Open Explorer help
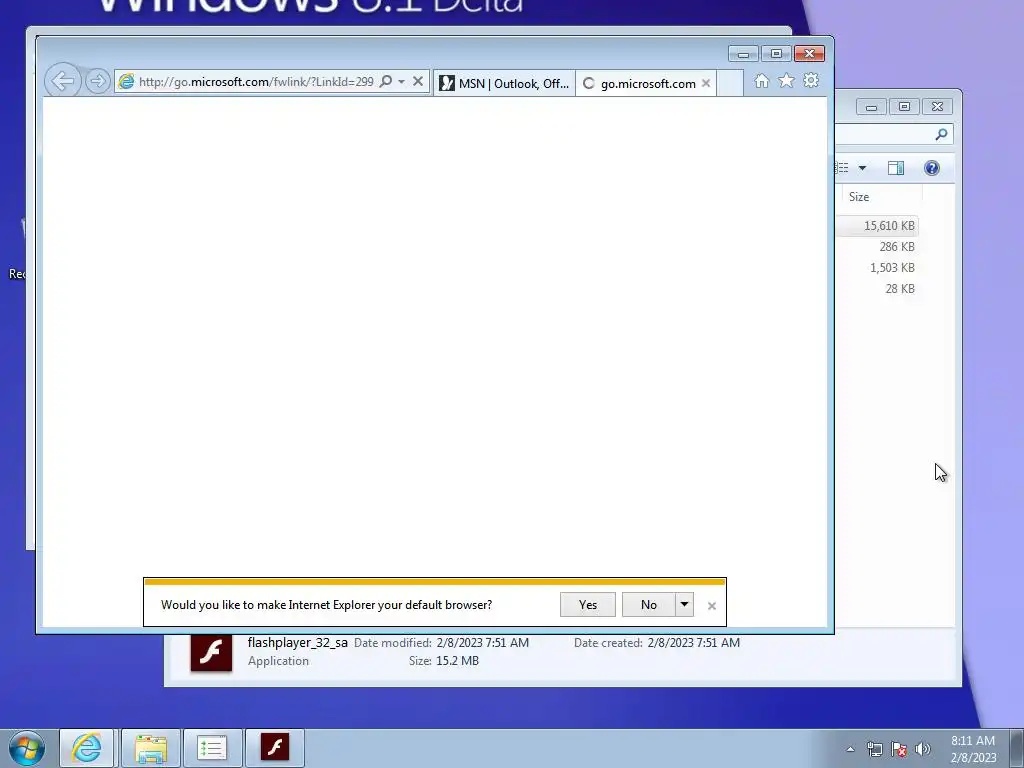Viewport: 1024px width, 768px height. coord(932,168)
